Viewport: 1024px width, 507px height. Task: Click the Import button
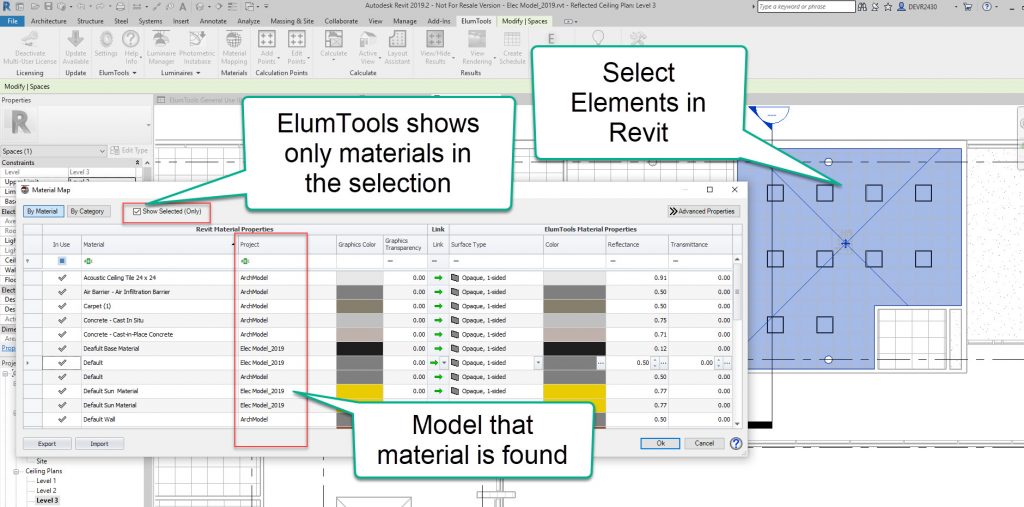99,444
